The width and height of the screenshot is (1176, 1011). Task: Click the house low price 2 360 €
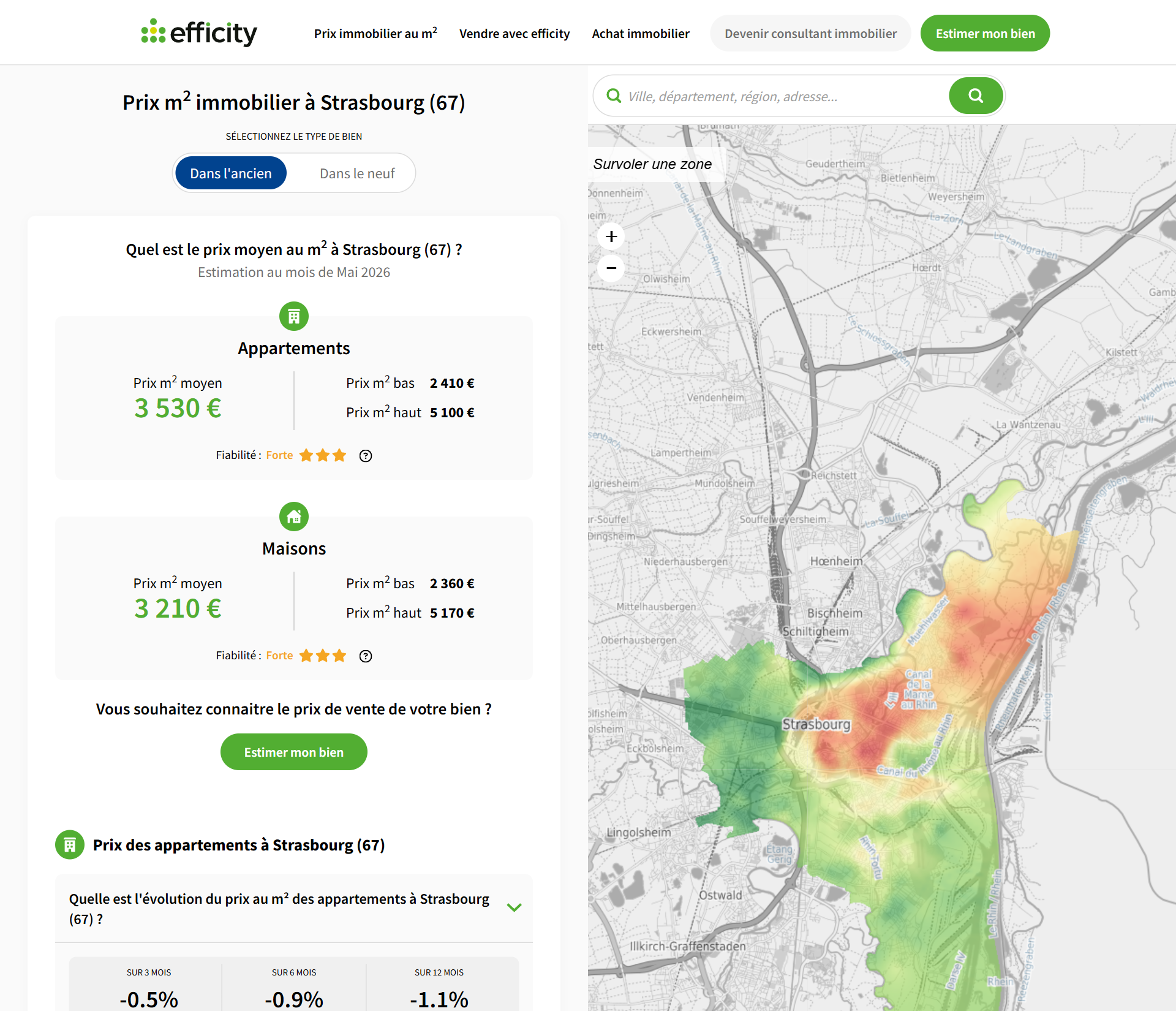point(452,584)
